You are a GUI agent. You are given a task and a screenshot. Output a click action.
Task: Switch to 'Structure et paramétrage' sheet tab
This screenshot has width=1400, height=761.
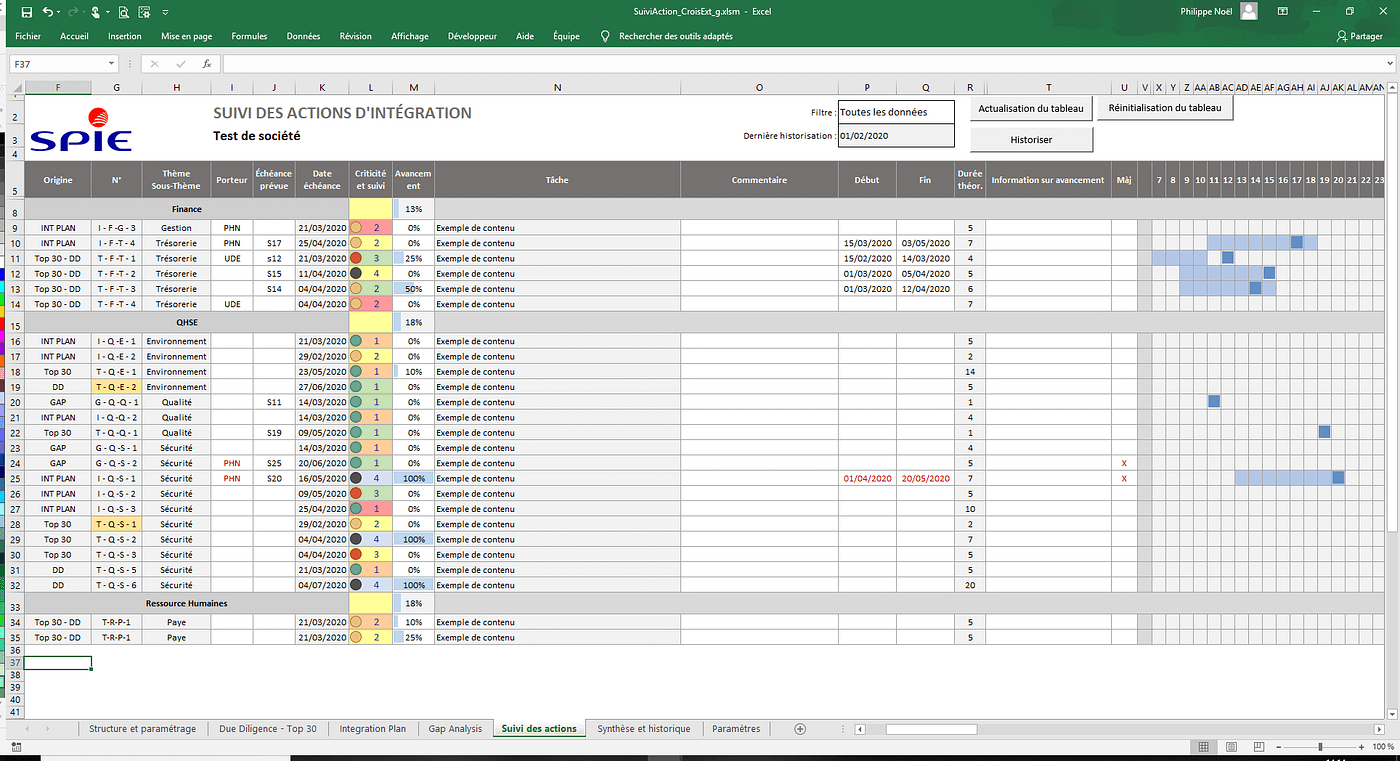click(142, 729)
